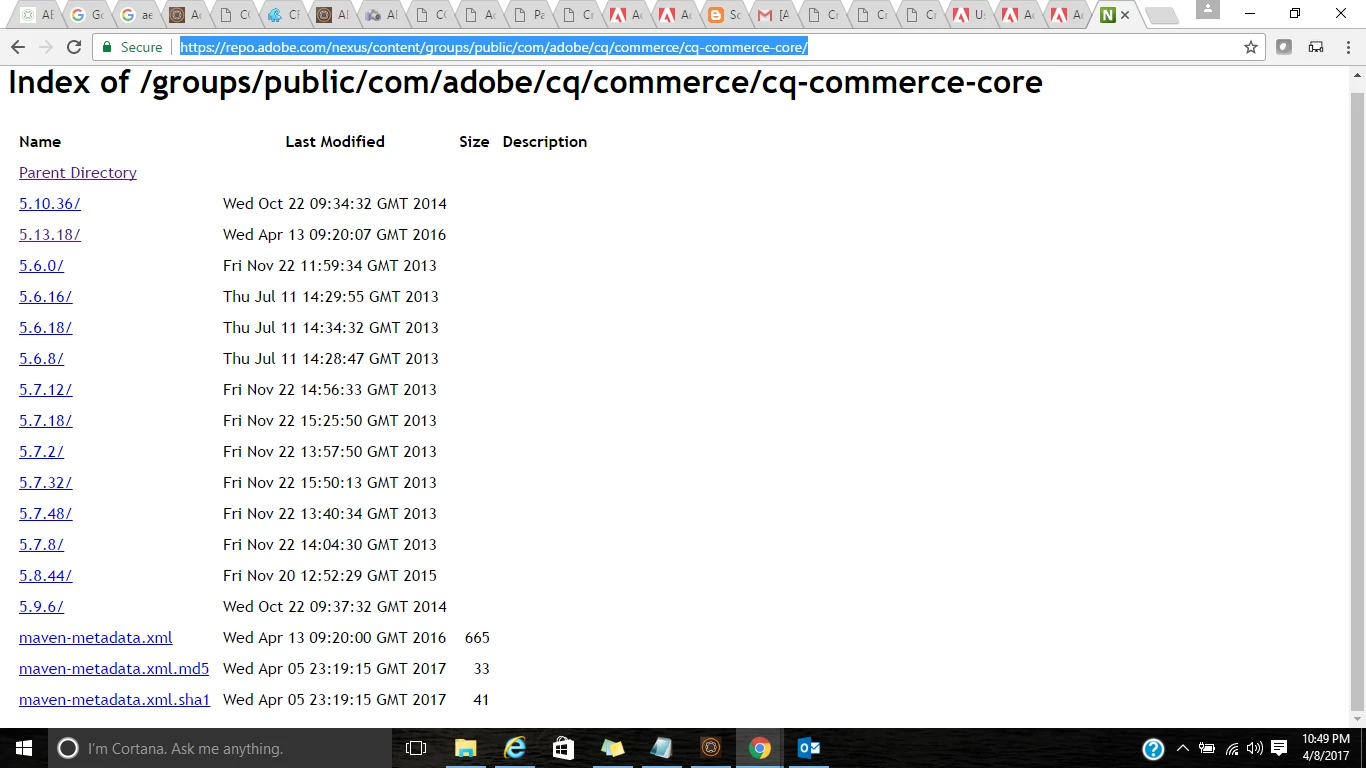The height and width of the screenshot is (768, 1366).
Task: Close the active Nexus tab
Action: 1125,15
